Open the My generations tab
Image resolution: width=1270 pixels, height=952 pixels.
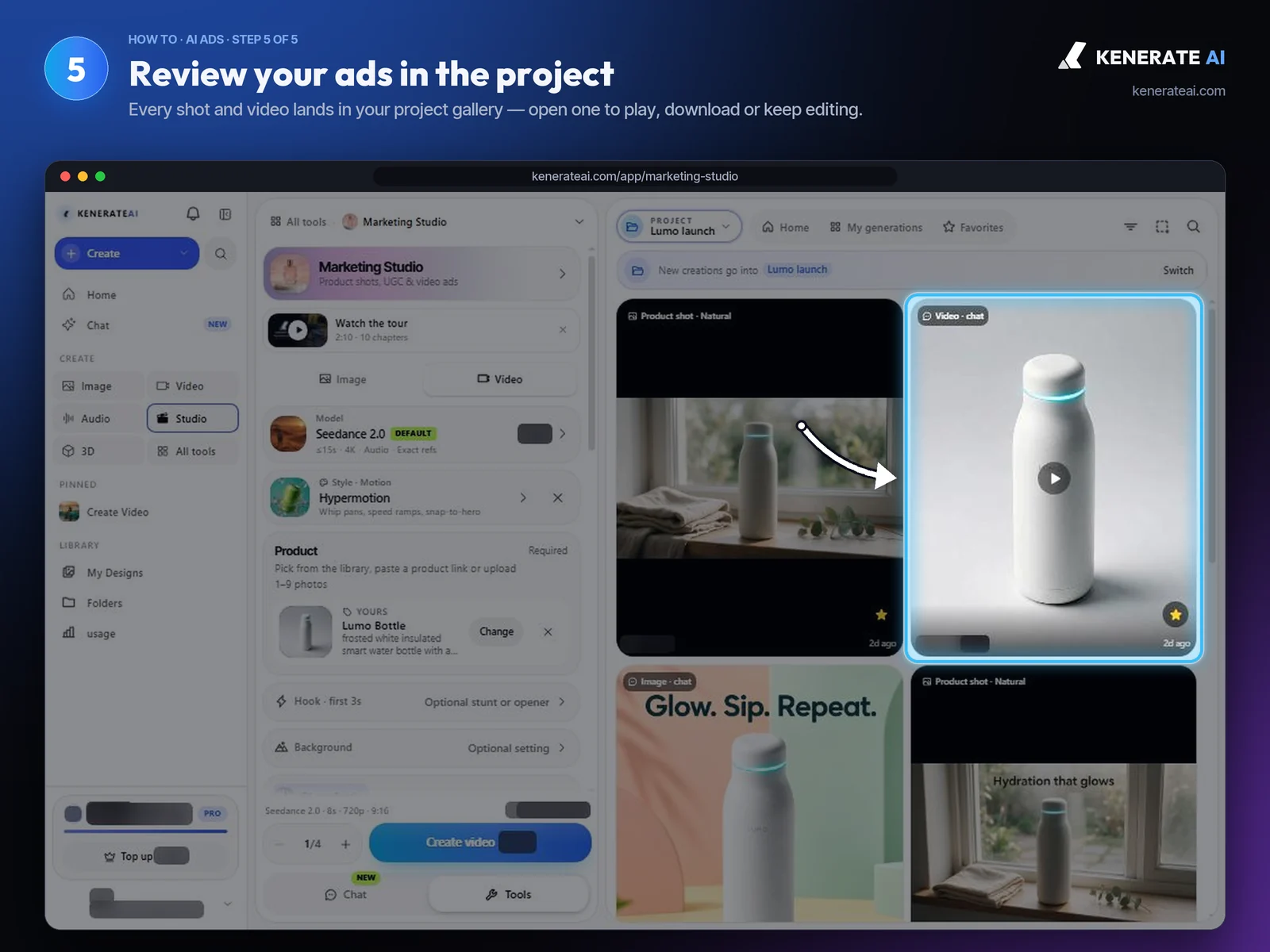[876, 228]
